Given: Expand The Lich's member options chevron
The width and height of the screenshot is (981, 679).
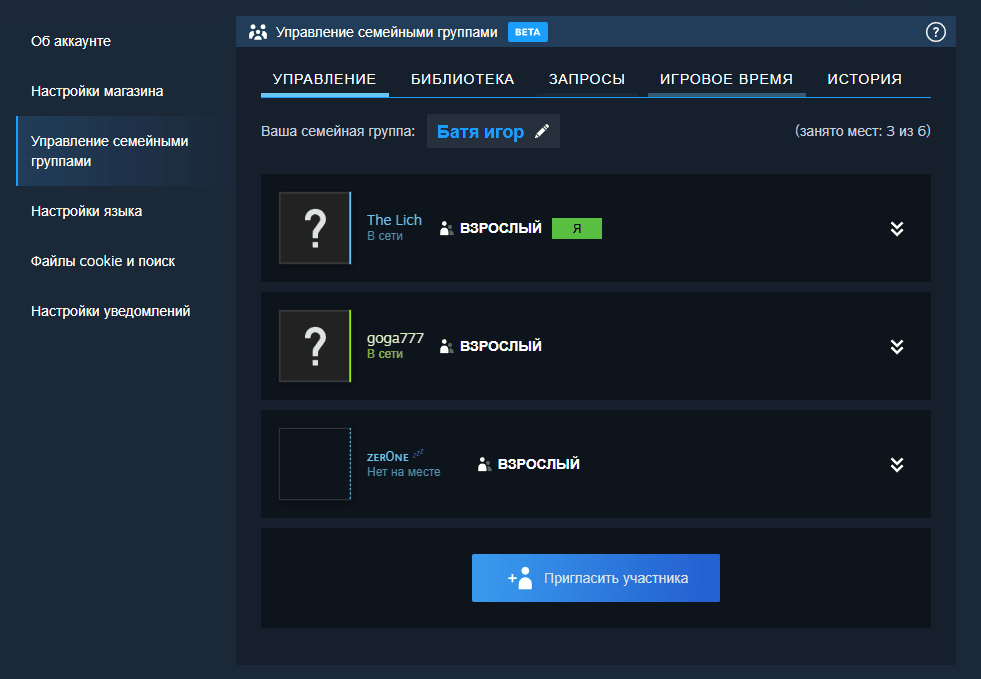Looking at the screenshot, I should tap(897, 228).
